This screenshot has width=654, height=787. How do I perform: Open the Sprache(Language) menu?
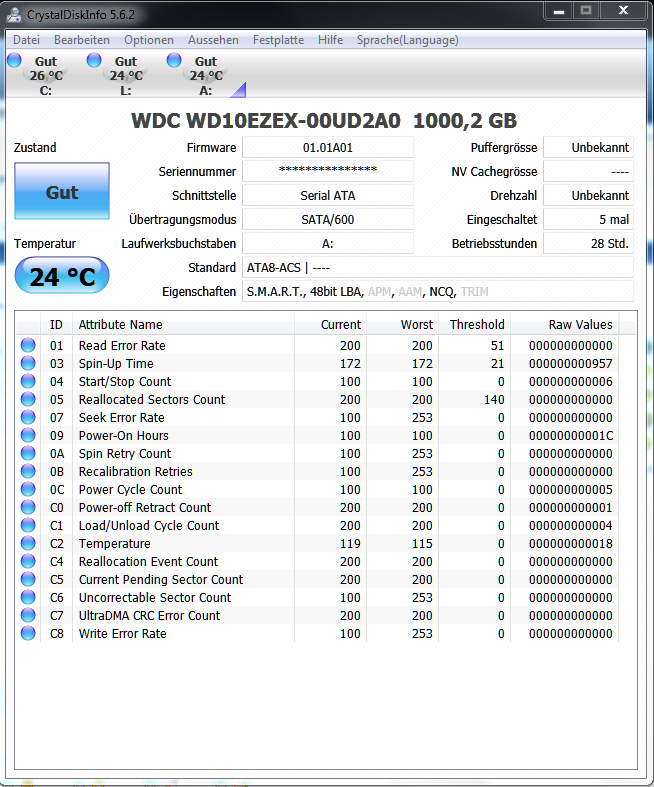point(408,40)
